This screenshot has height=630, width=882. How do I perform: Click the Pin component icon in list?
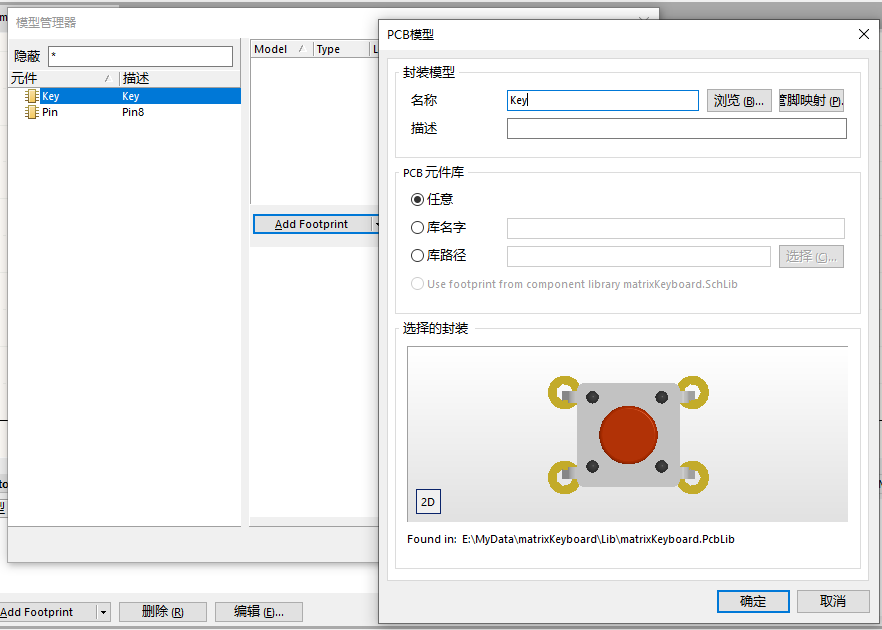click(31, 112)
